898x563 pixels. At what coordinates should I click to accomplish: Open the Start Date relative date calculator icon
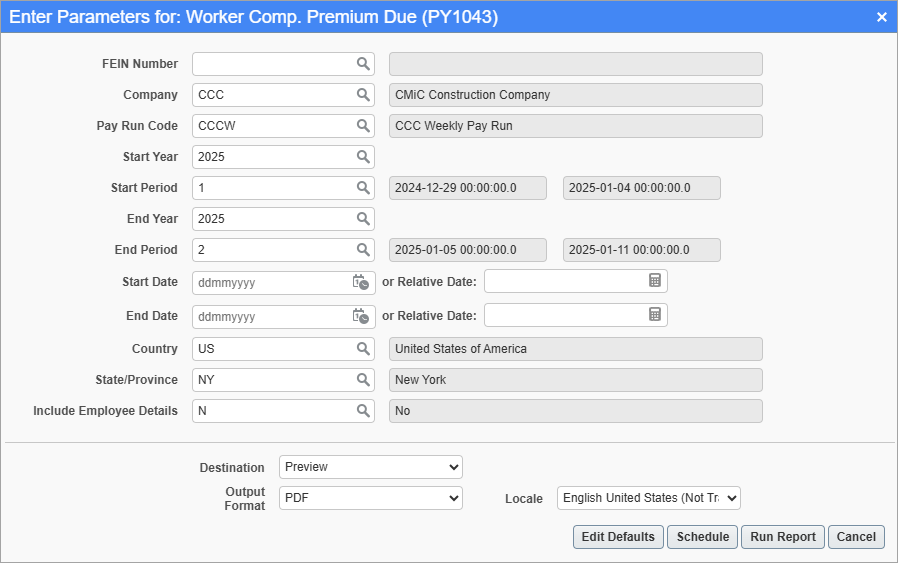click(x=655, y=282)
